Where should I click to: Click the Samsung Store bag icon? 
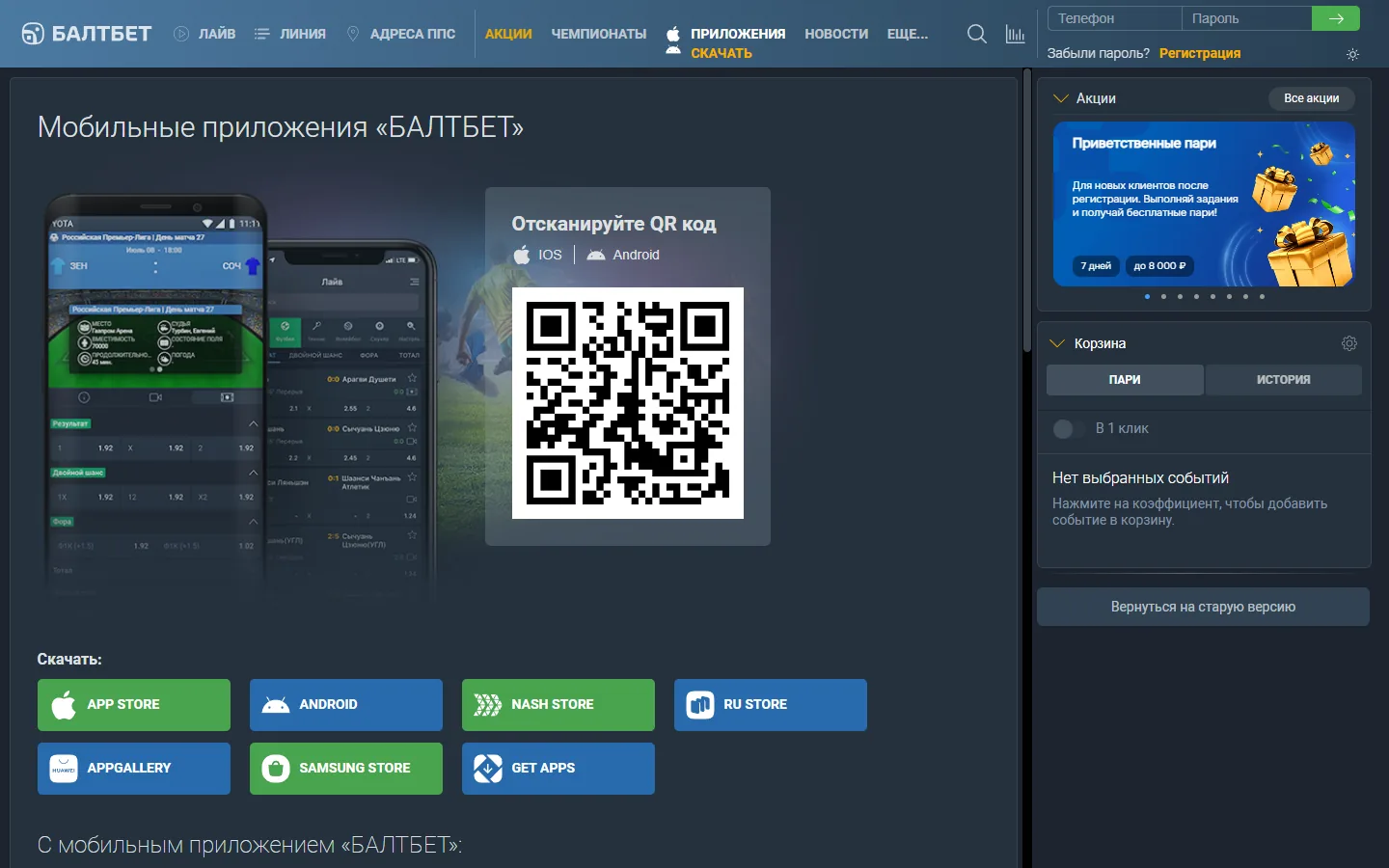tap(276, 769)
